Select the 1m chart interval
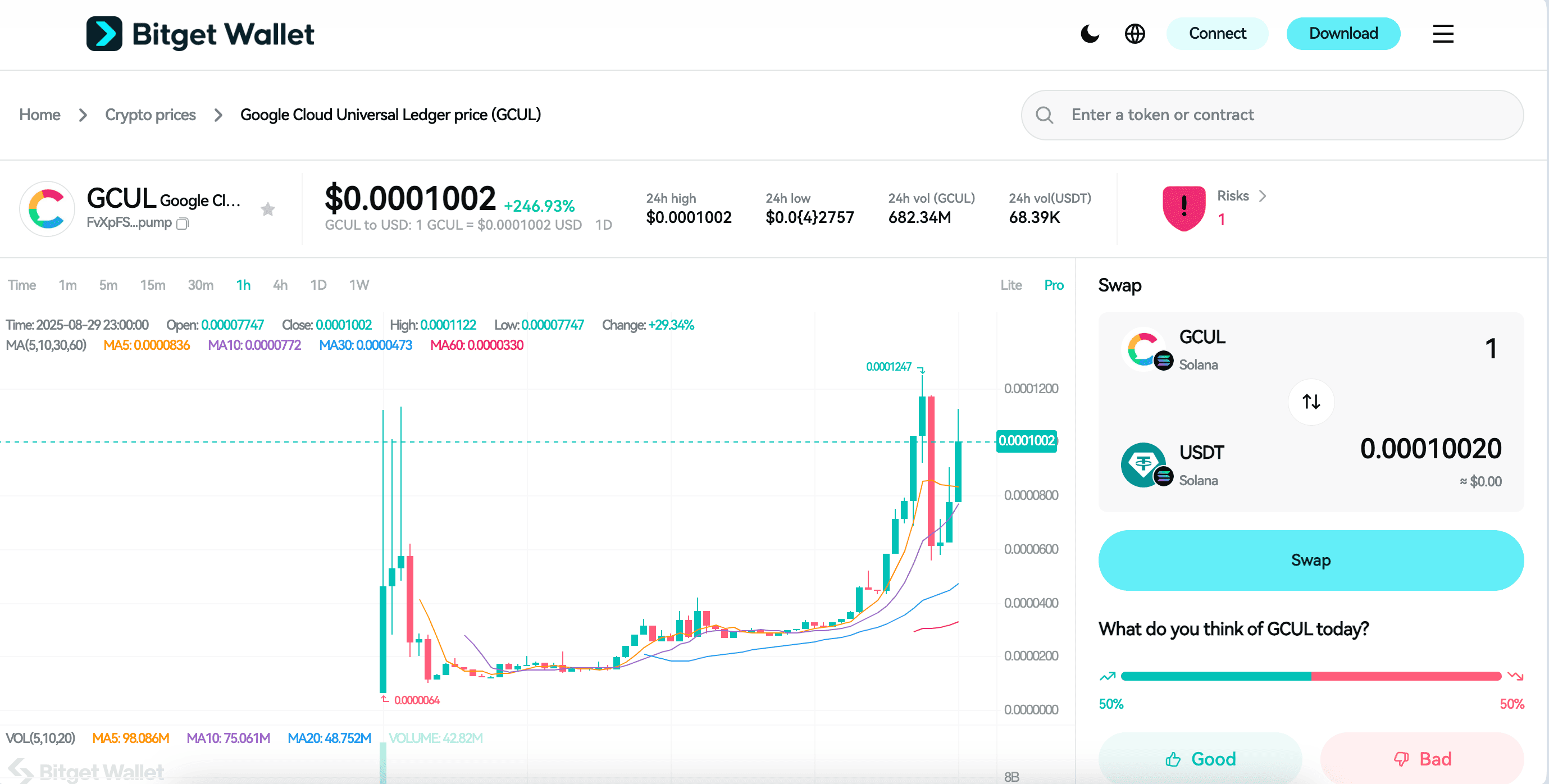Screen dimensions: 1549x784 [67, 285]
